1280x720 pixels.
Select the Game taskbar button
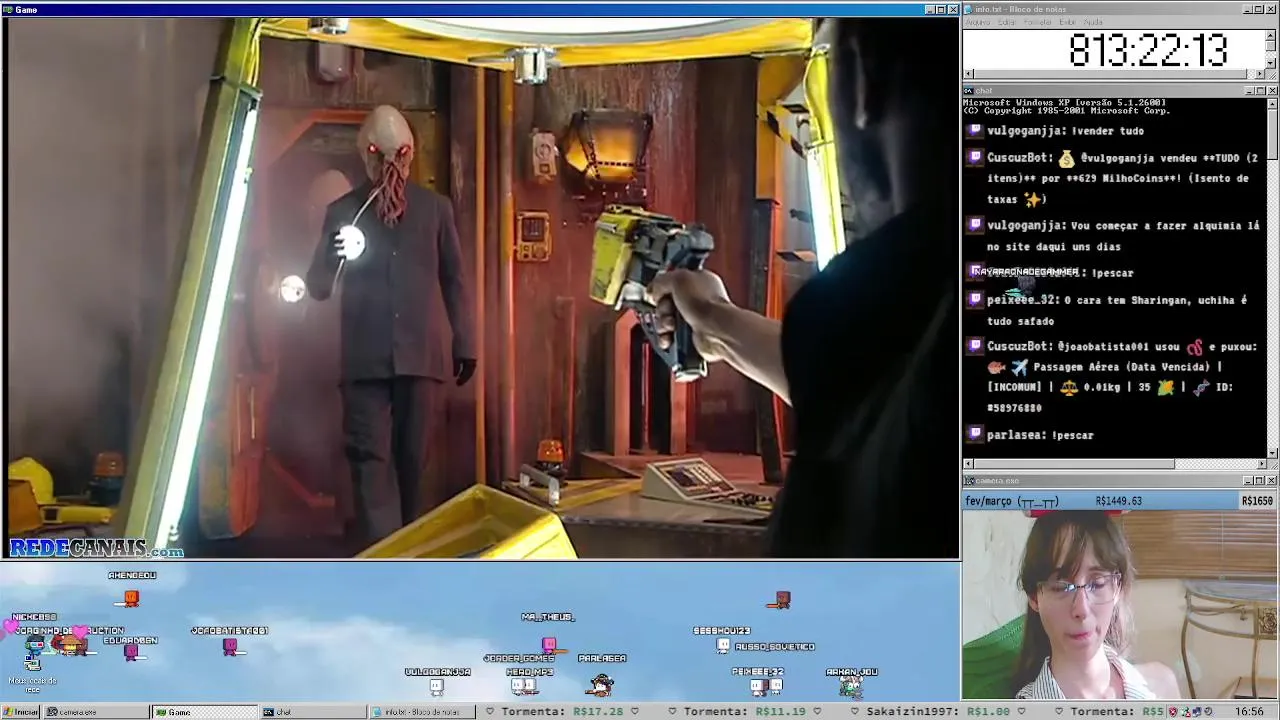point(204,712)
